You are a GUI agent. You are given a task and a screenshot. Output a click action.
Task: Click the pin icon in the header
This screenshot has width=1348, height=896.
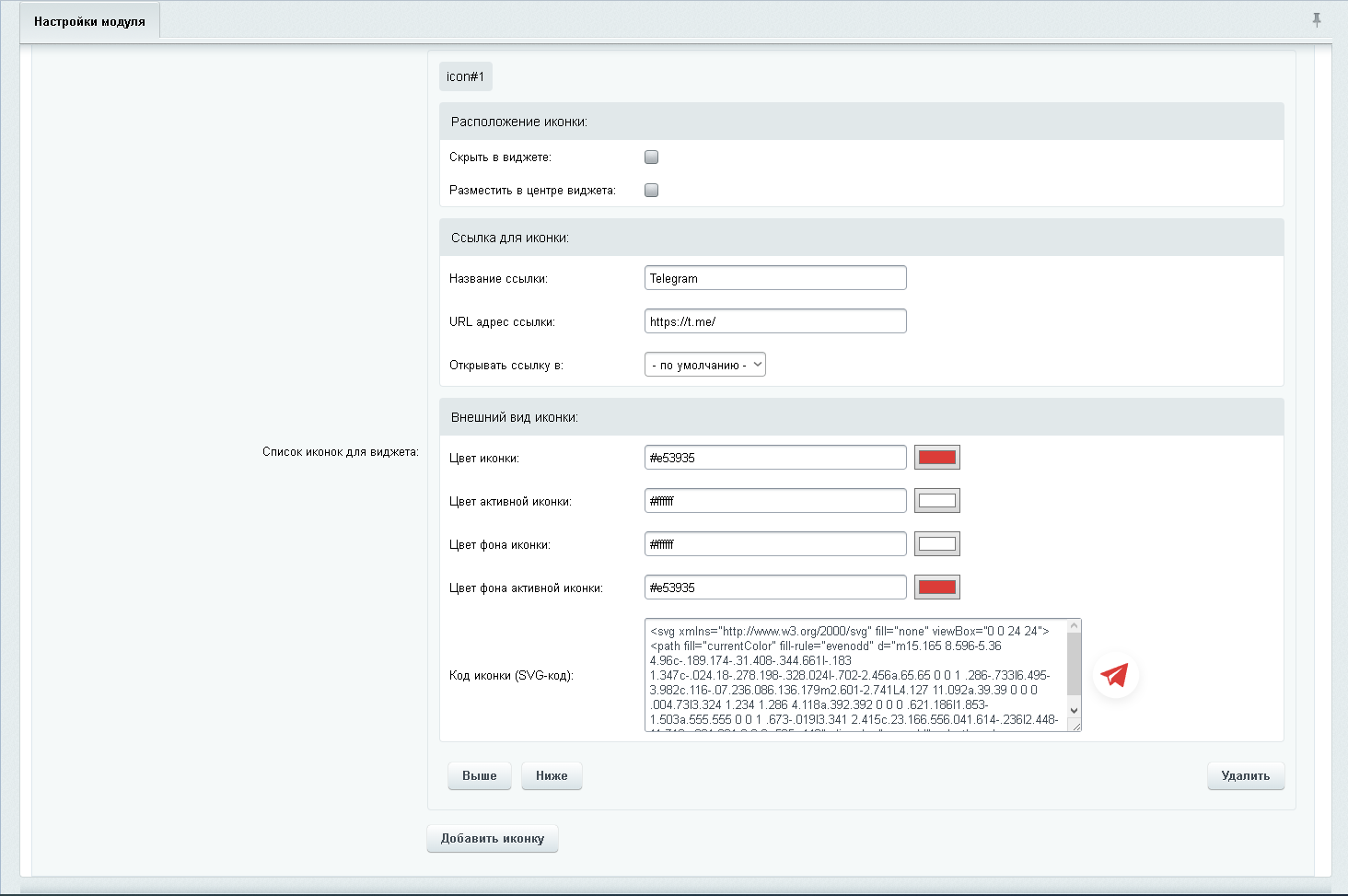click(1317, 19)
